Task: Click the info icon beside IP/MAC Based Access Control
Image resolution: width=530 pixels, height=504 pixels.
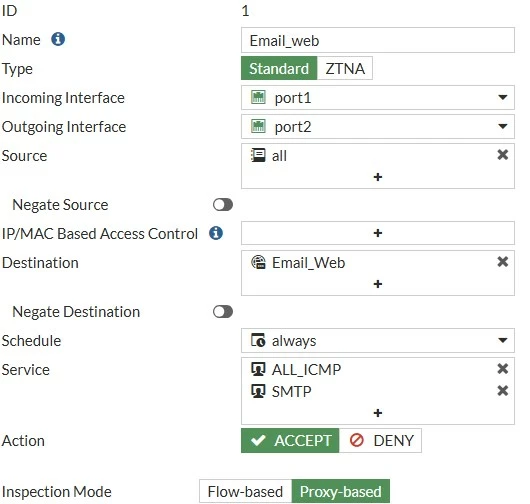Action: coord(216,233)
